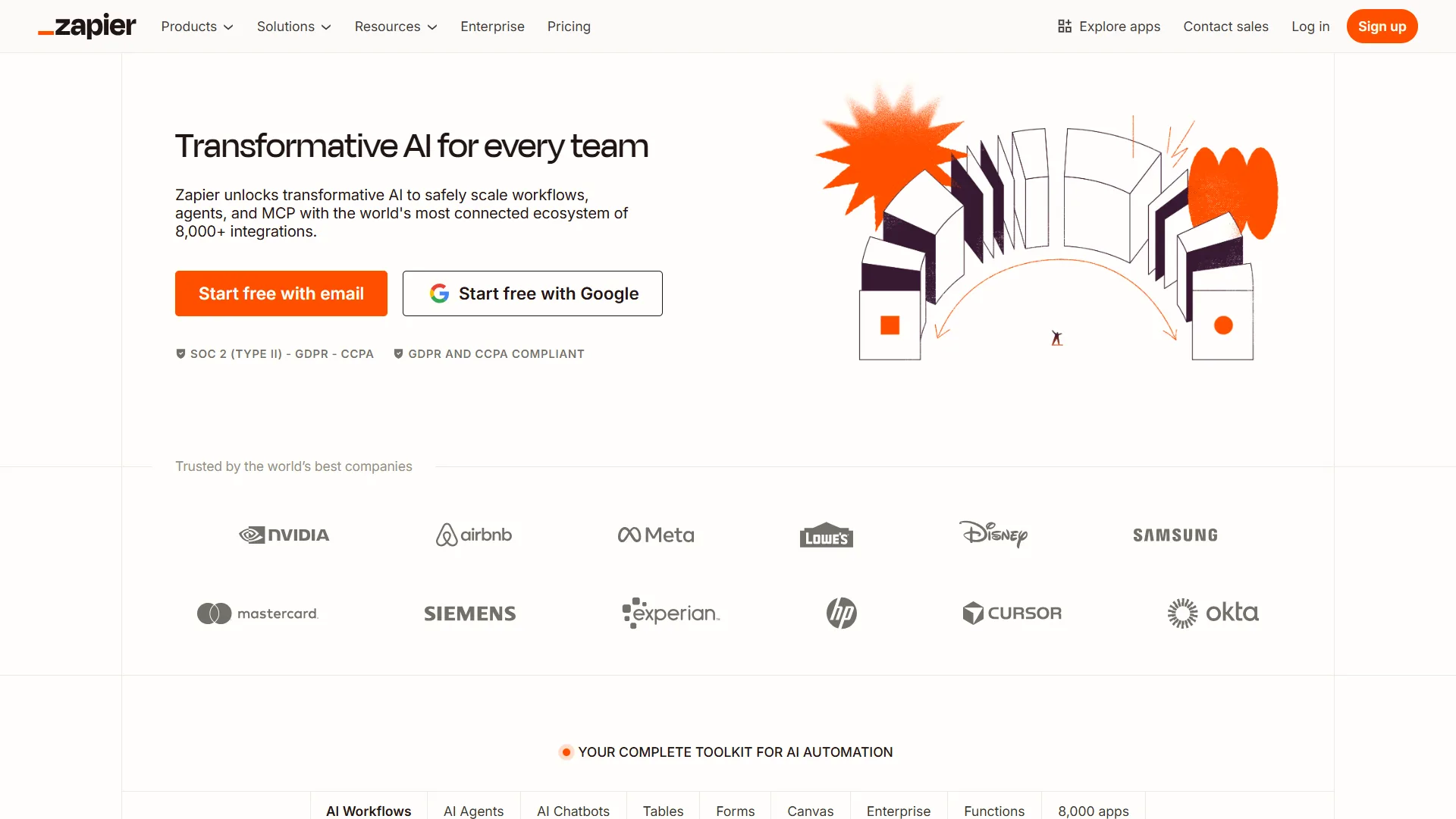Click the Okta logo
Screen dimensions: 1456x819
(1212, 613)
